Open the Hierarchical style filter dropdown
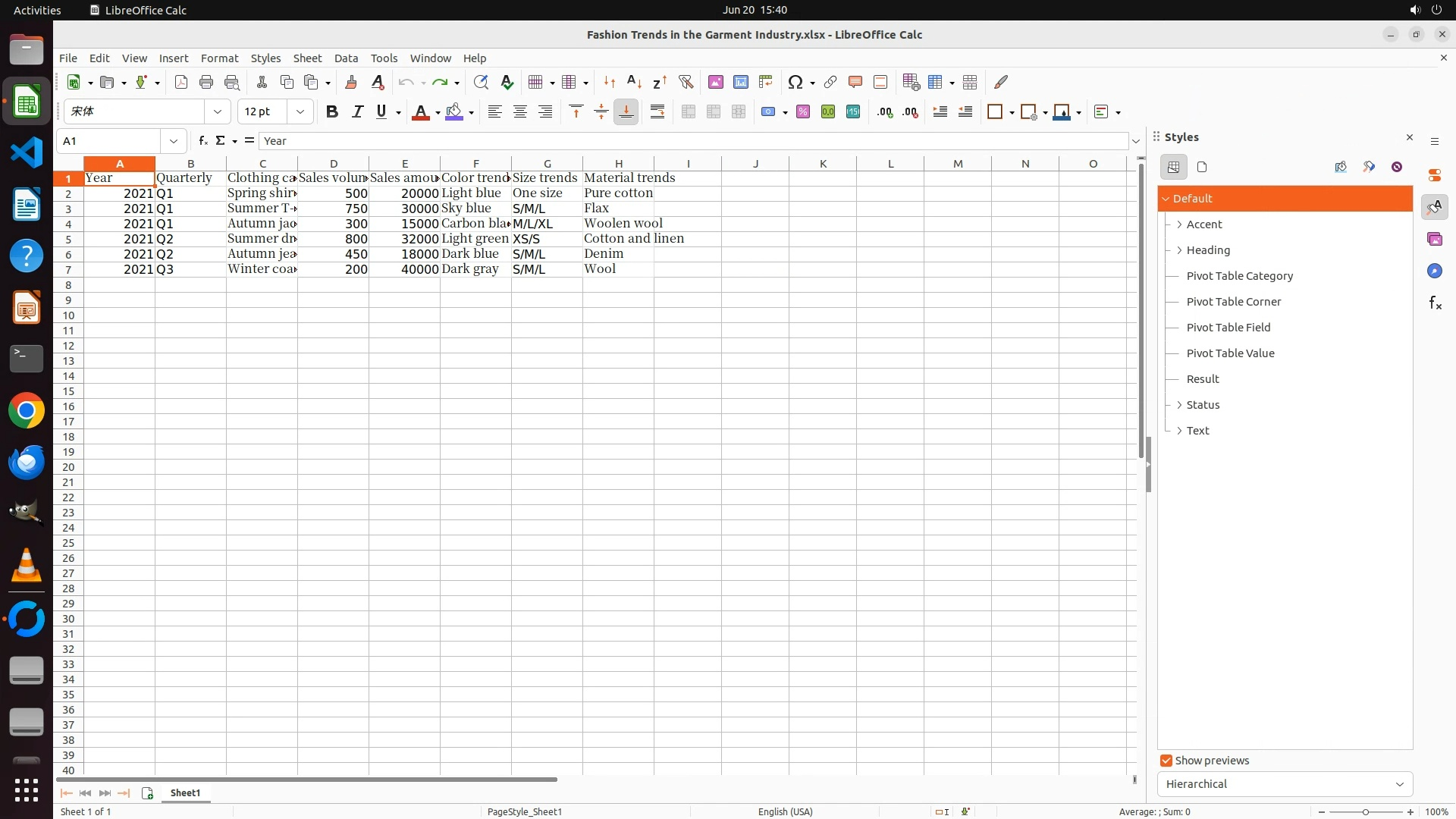The image size is (1456, 819). [x=1285, y=784]
